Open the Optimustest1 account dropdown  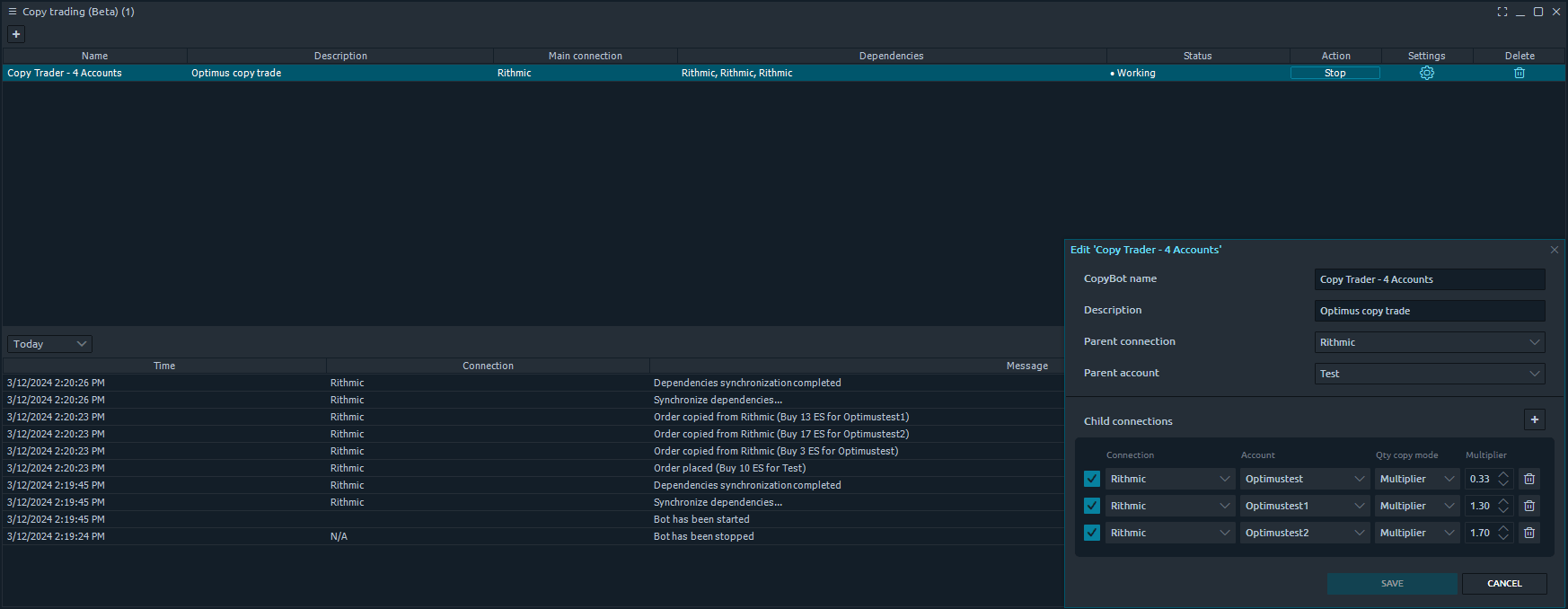pos(1305,506)
